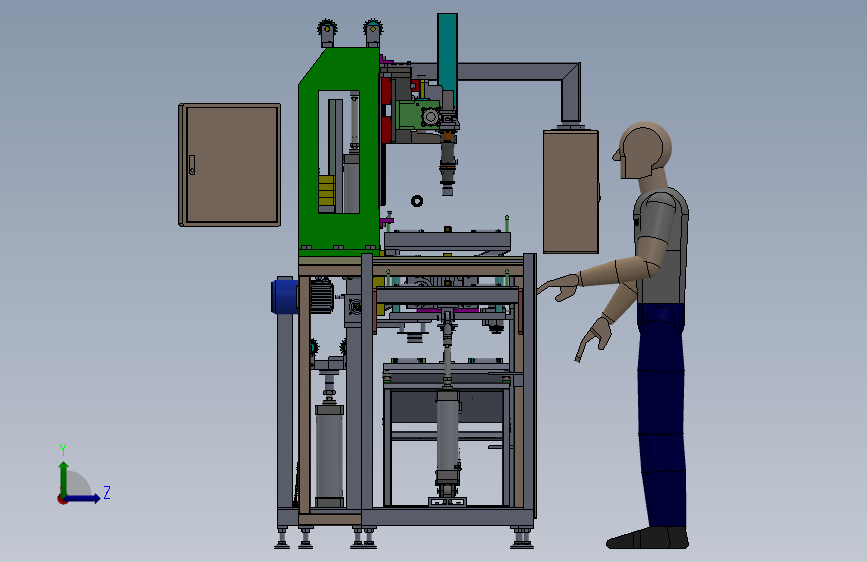This screenshot has height=562, width=867.
Task: Select the "Y" axis label
Action: click(63, 449)
